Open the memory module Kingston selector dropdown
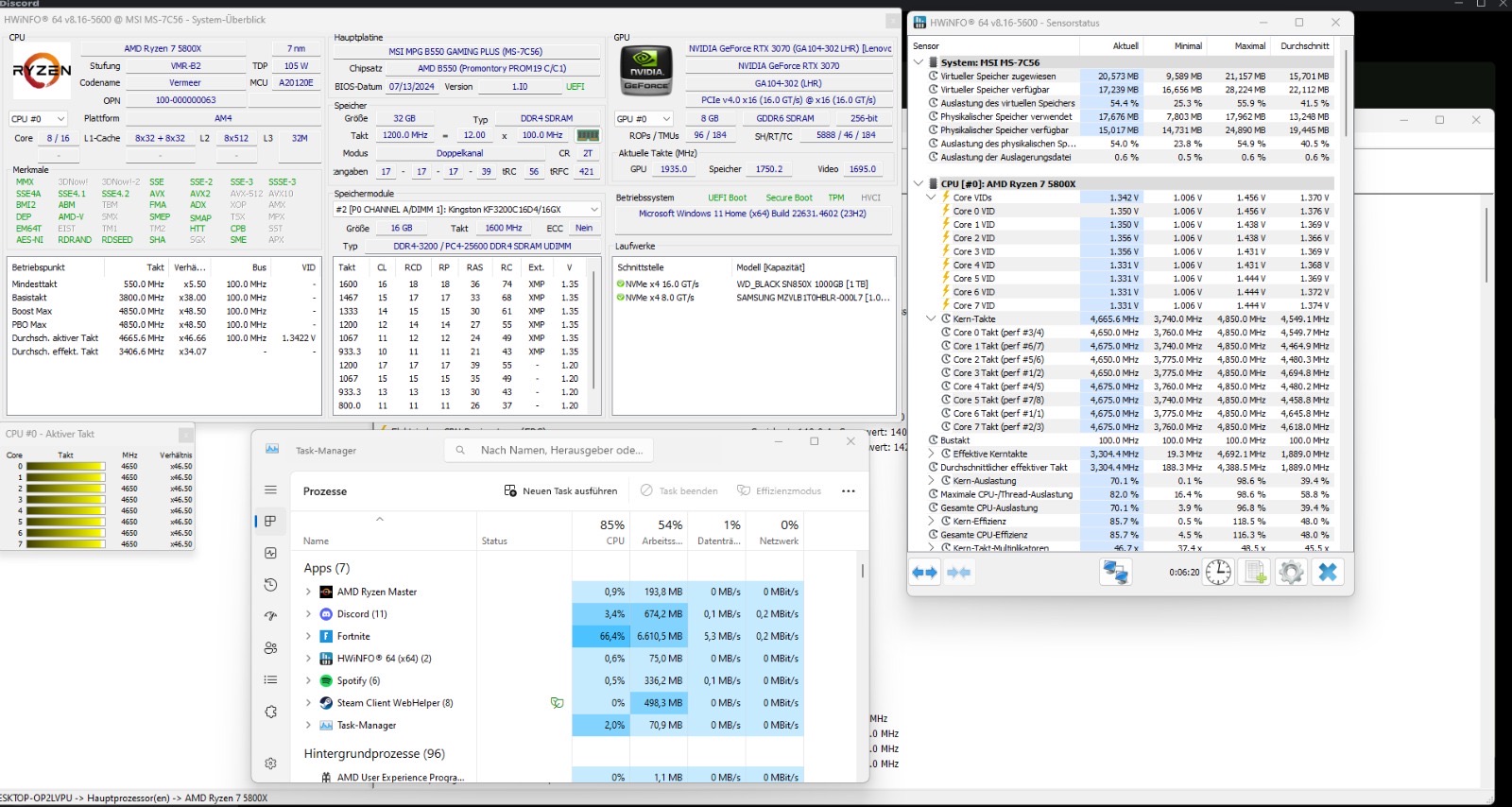 tap(468, 210)
